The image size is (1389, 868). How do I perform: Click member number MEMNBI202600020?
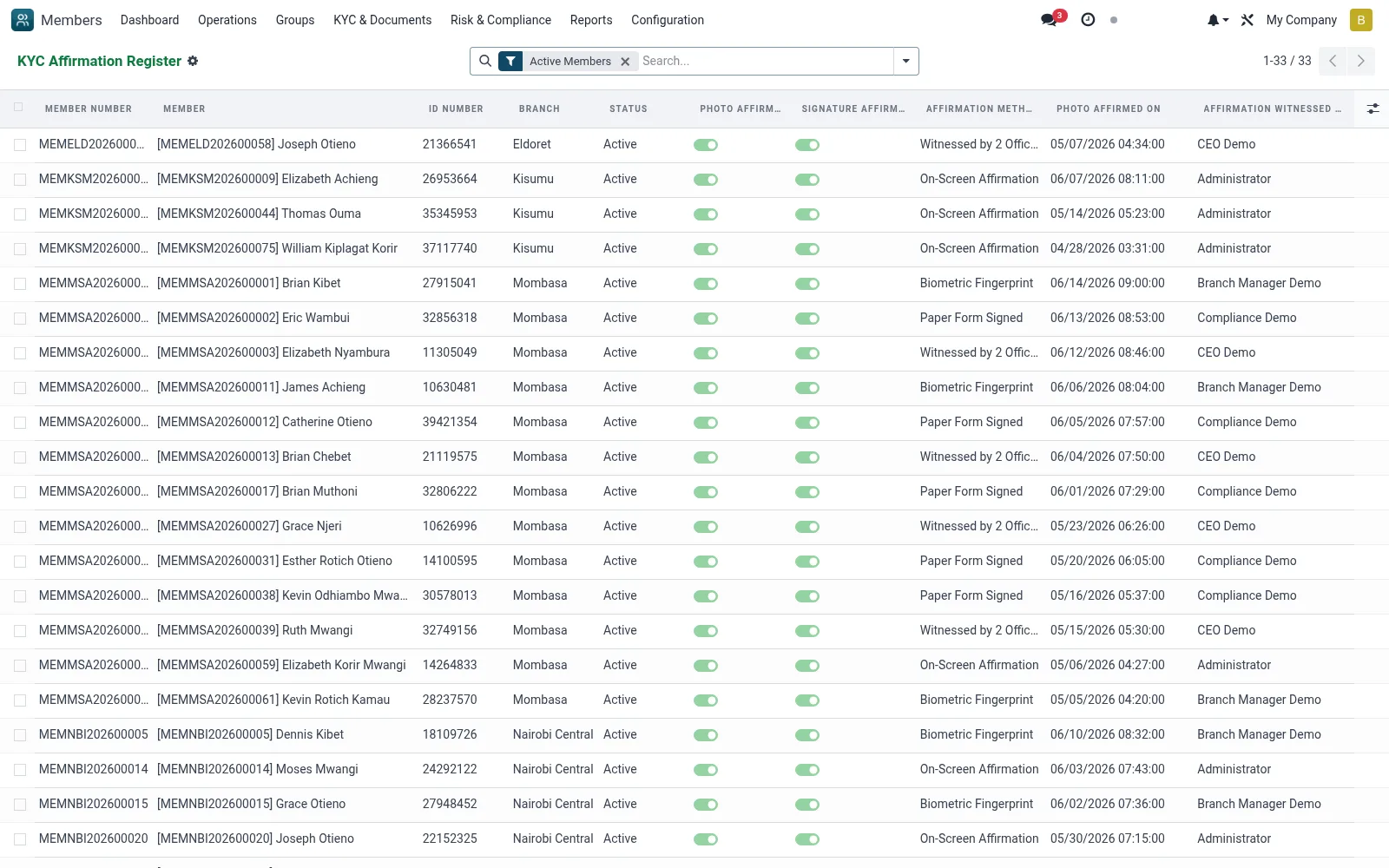tap(94, 838)
